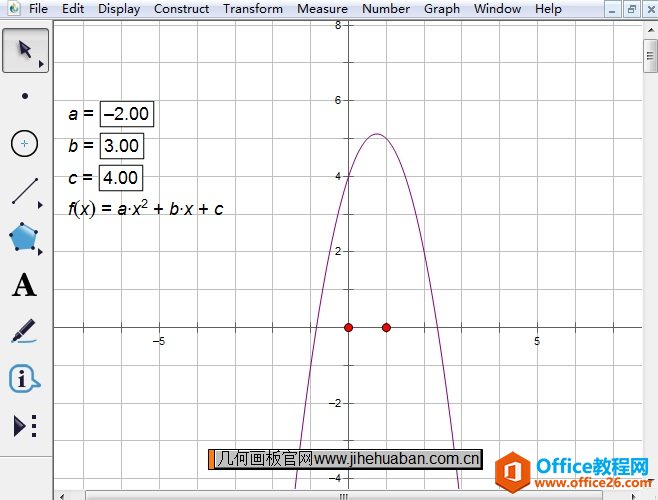Viewport: 658px width, 500px height.
Task: Select the Marker pen tool
Action: click(24, 332)
